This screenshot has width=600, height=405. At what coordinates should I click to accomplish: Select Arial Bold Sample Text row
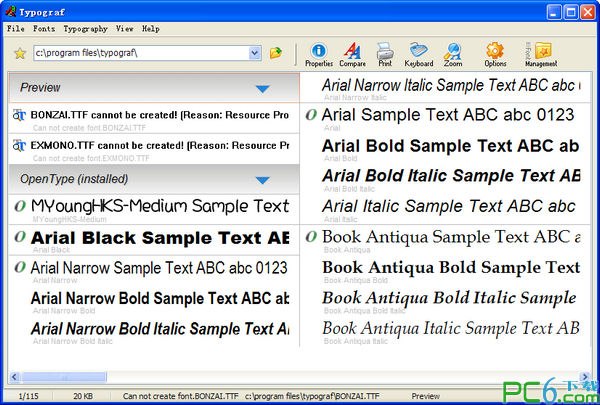pyautogui.click(x=445, y=149)
